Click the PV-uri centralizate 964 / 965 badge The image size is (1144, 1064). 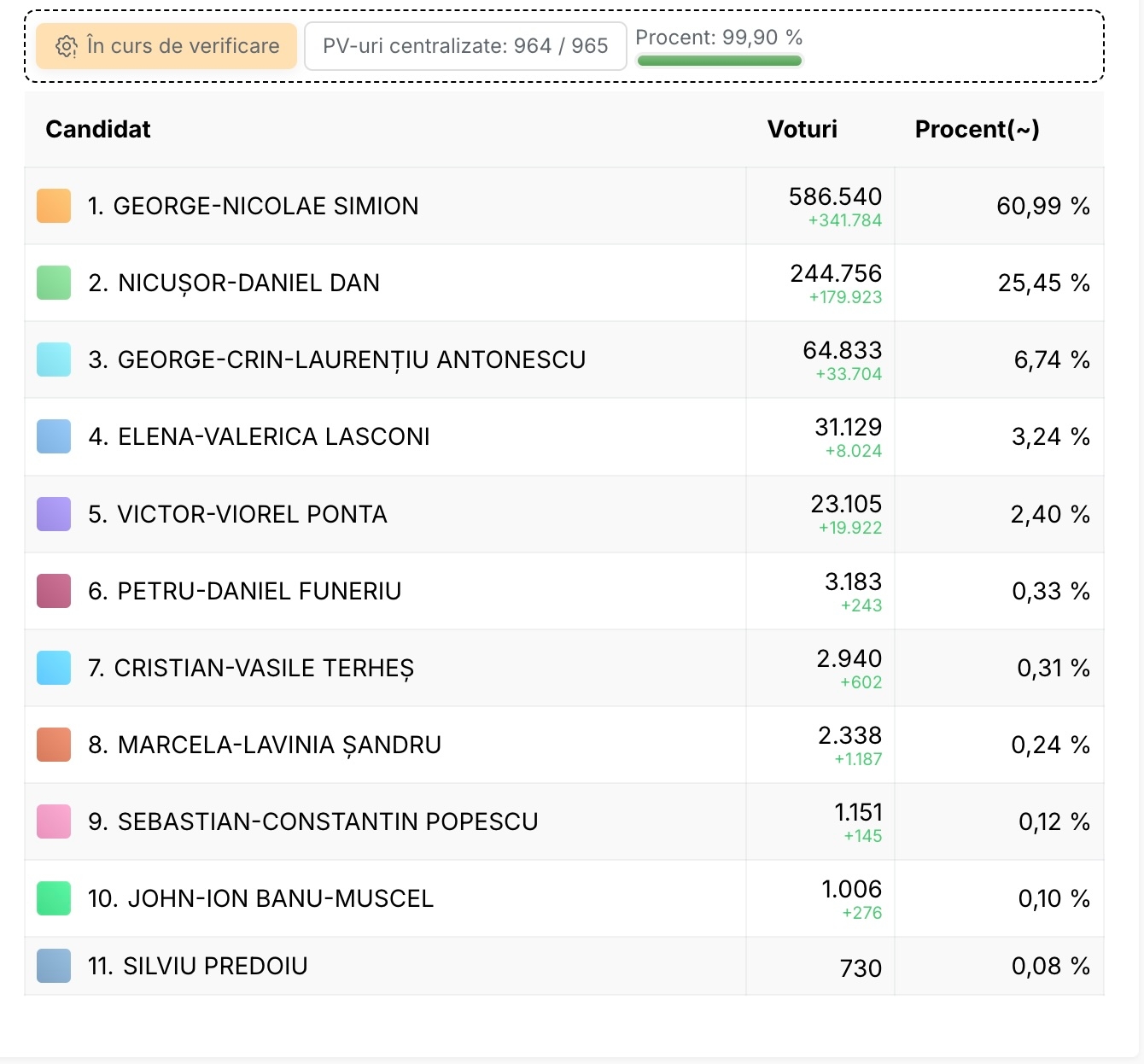(x=465, y=46)
